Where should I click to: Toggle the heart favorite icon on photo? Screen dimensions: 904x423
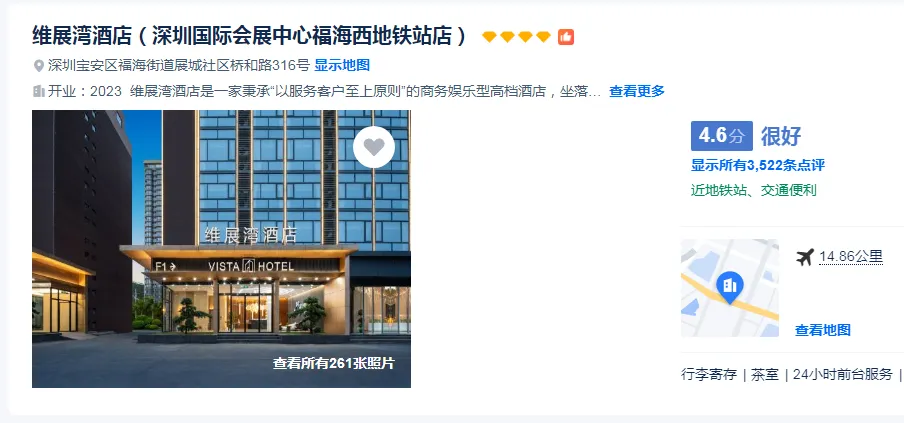[374, 148]
